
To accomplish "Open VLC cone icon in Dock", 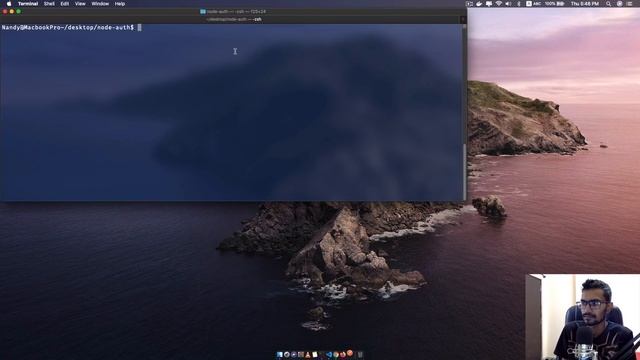I will [308, 355].
